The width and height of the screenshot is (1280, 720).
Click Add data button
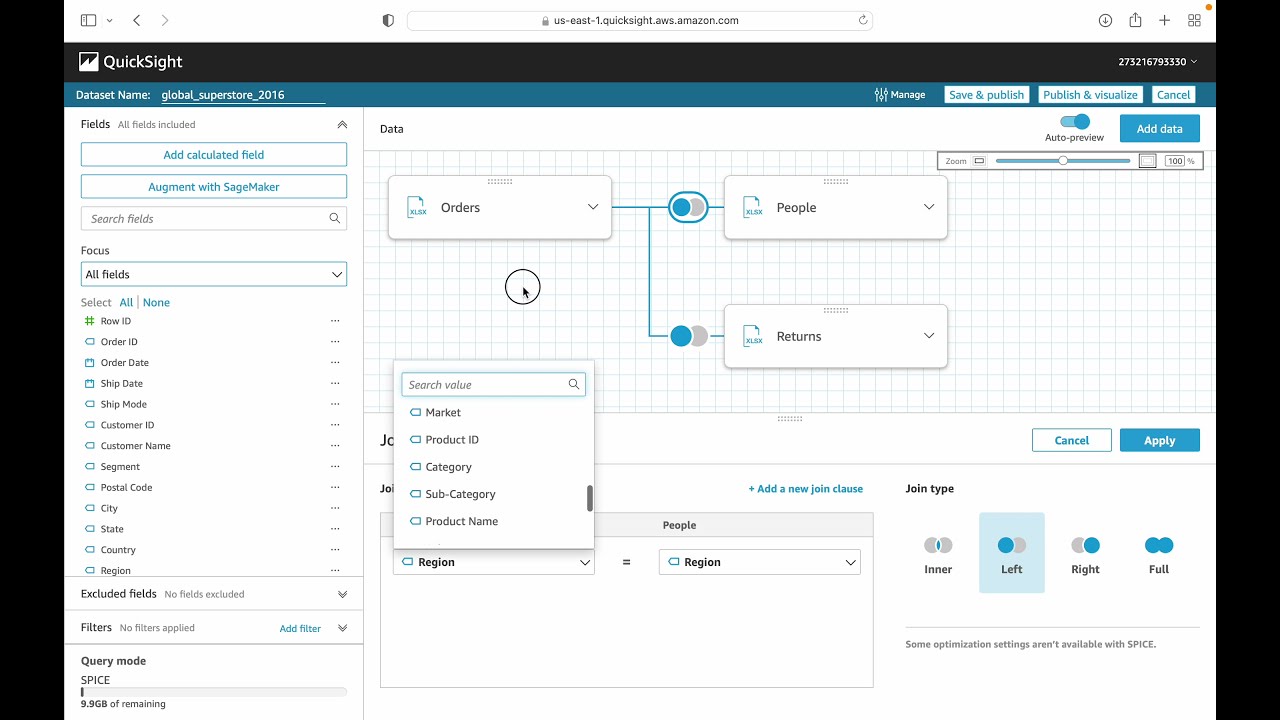pos(1160,129)
